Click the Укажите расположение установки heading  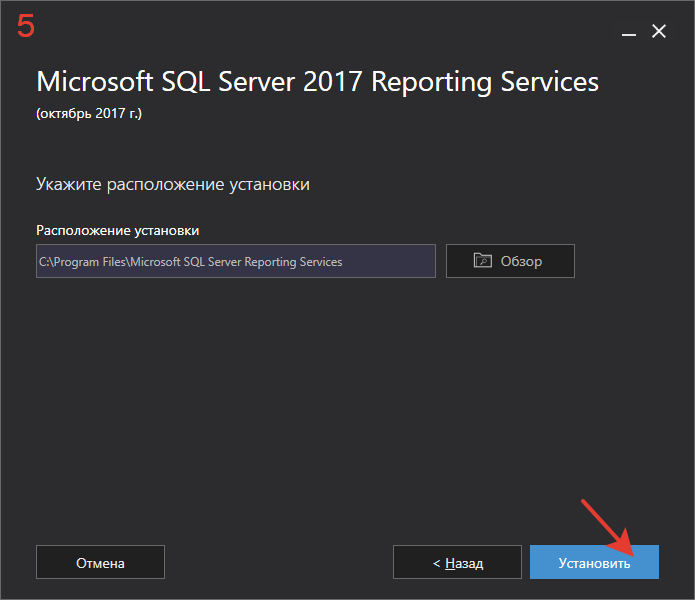coord(173,184)
